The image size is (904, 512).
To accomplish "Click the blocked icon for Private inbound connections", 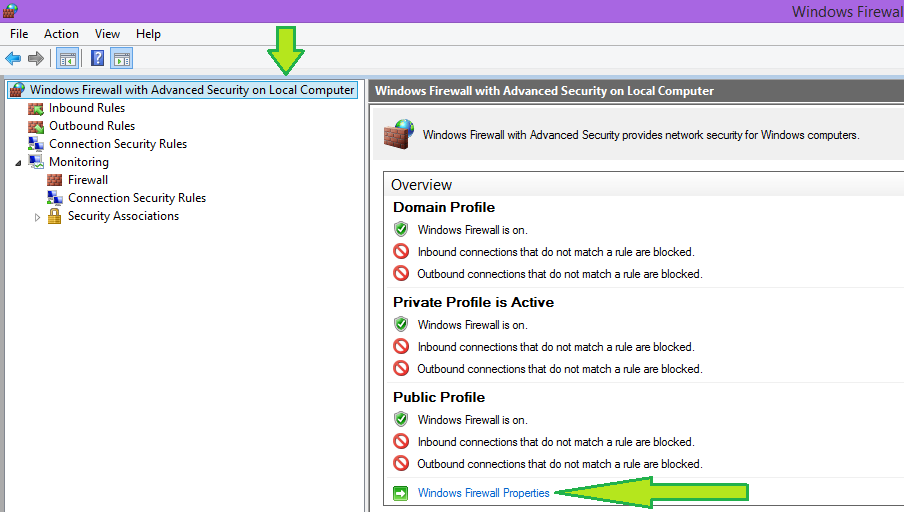I will pyautogui.click(x=401, y=347).
